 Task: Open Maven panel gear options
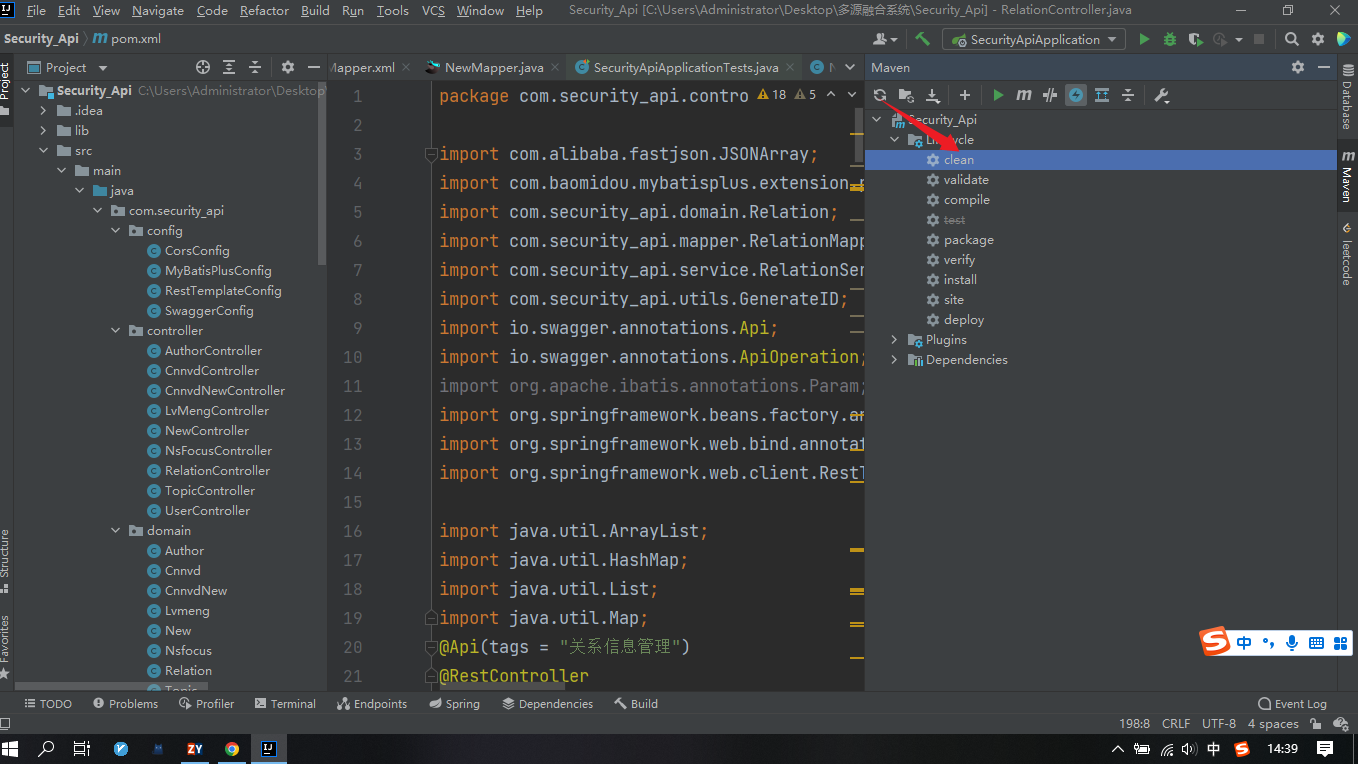pyautogui.click(x=1298, y=67)
